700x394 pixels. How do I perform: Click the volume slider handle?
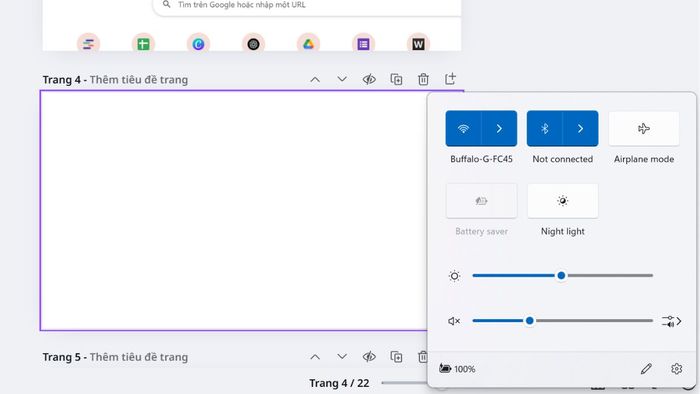529,320
